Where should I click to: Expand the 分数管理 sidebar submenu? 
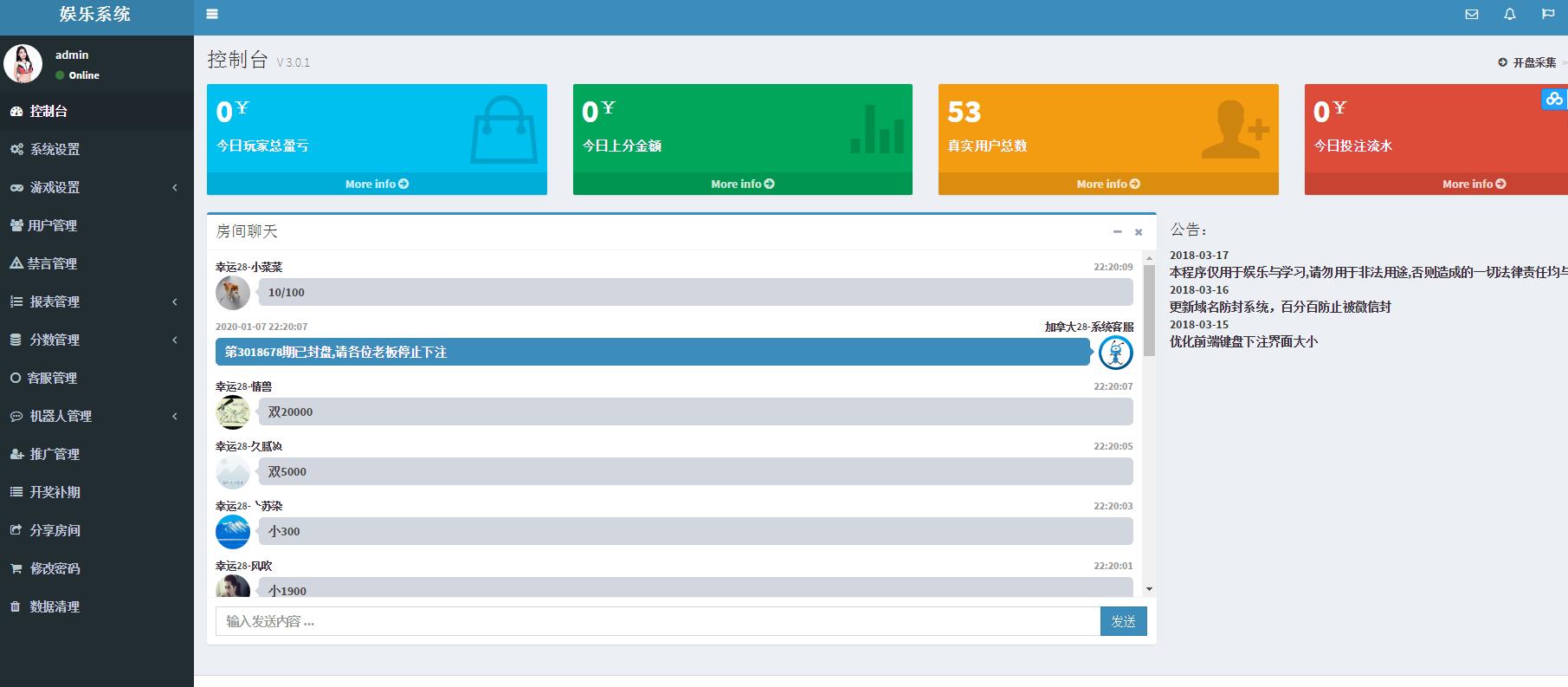(95, 340)
